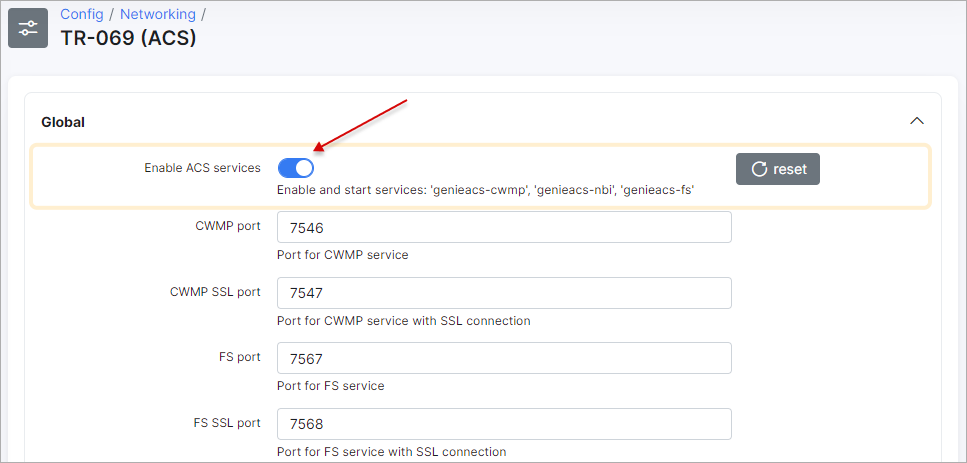This screenshot has height=463, width=967.
Task: Click the config sliders icon beside the title
Action: coord(28,28)
